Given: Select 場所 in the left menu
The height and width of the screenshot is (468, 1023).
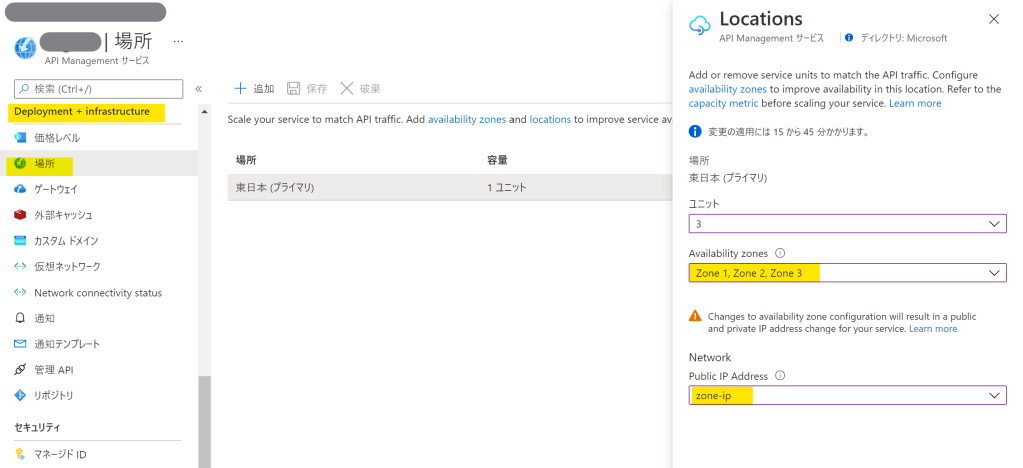Looking at the screenshot, I should (x=45, y=163).
